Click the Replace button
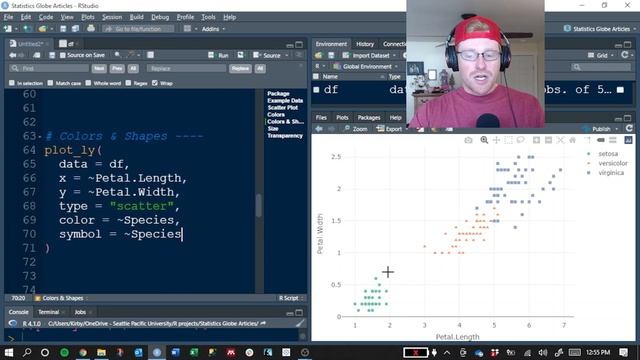Image resolution: width=640 pixels, height=360 pixels. pyautogui.click(x=240, y=69)
